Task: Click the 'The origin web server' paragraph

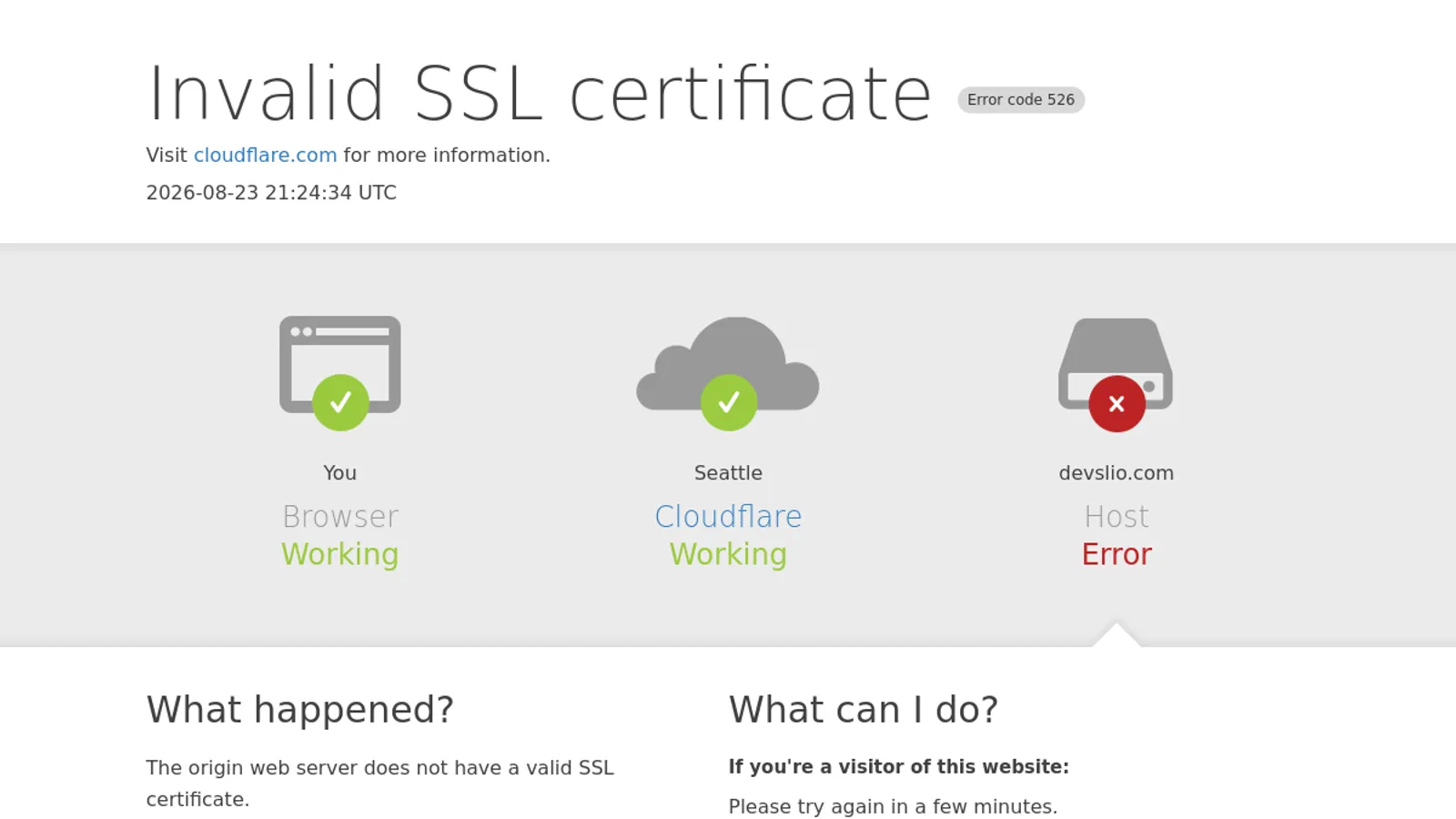Action: (x=380, y=784)
